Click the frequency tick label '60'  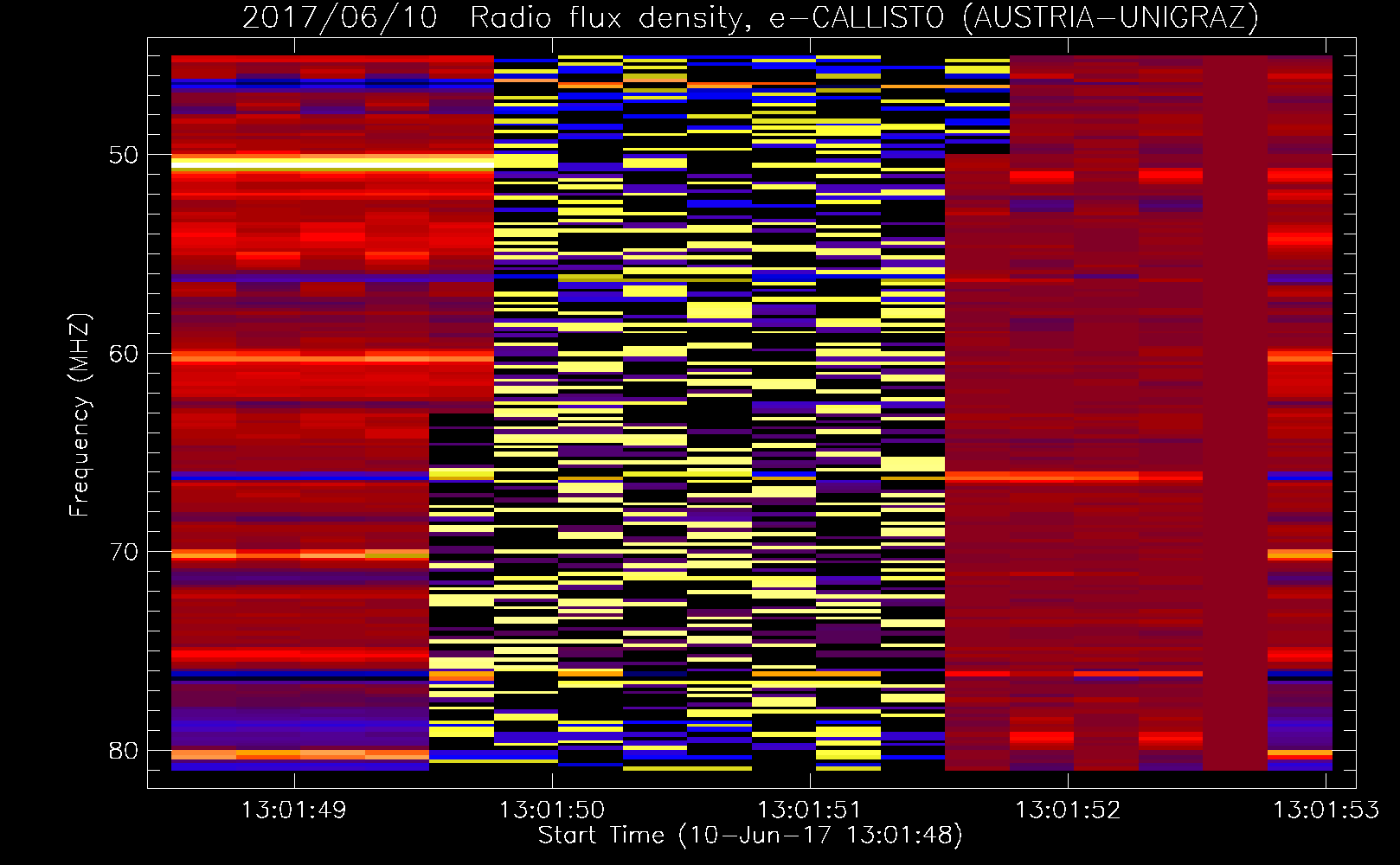click(124, 354)
